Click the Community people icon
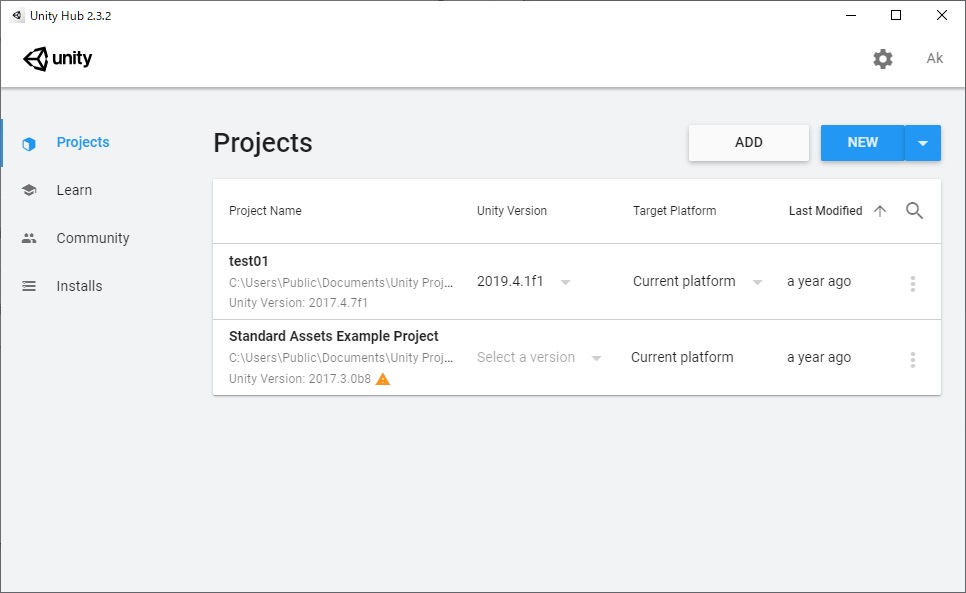Screen dimensions: 966x593 coord(29,238)
